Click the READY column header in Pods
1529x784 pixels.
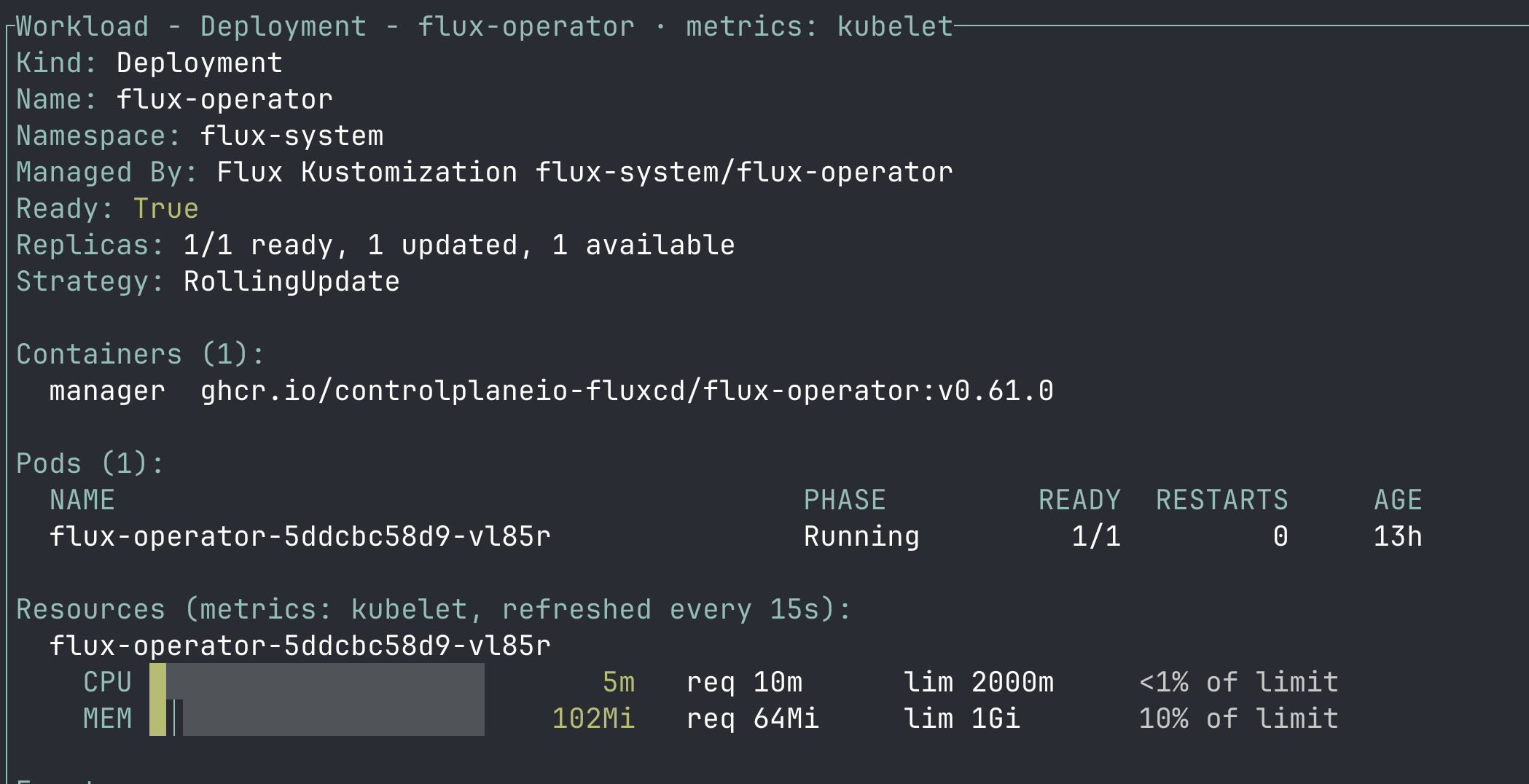pos(1079,500)
